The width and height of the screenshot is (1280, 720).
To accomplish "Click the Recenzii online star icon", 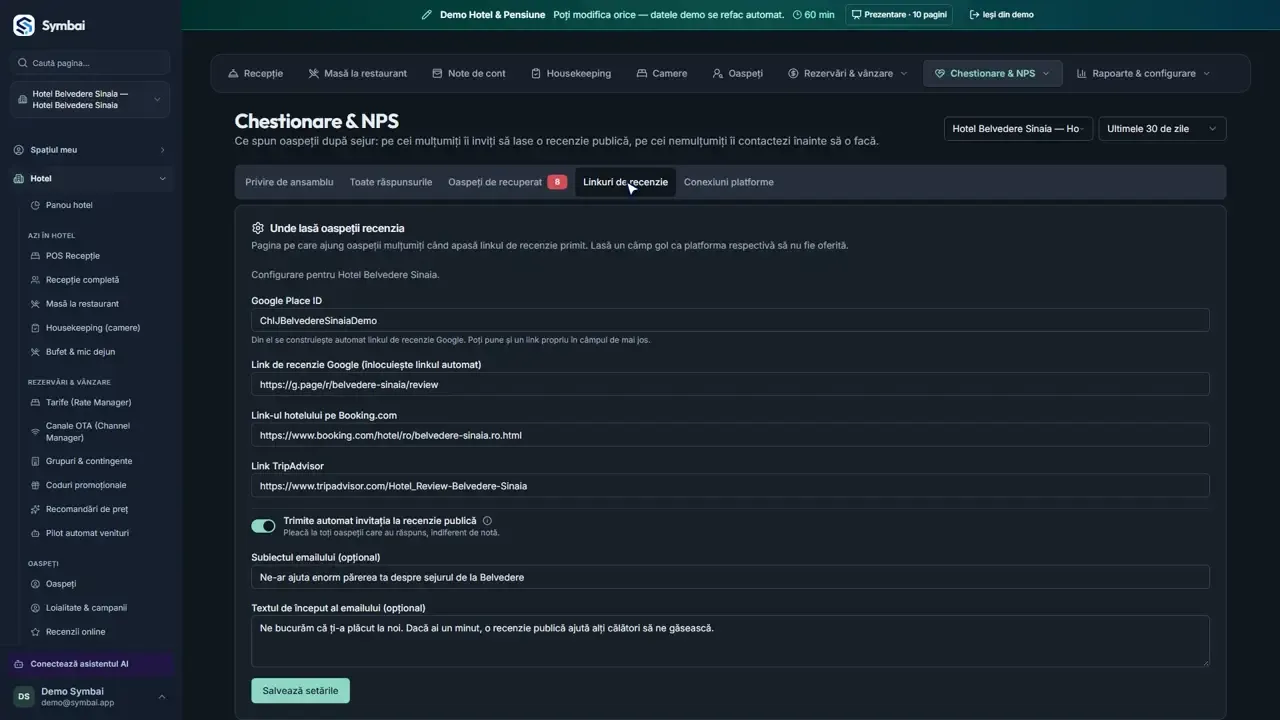I will [36, 632].
